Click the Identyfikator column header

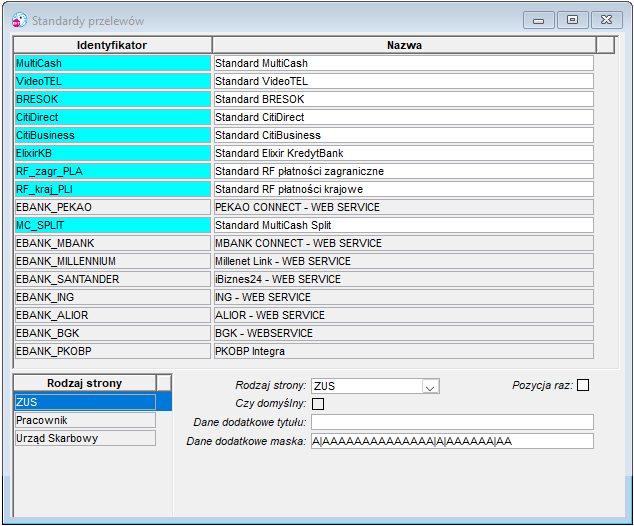(x=112, y=45)
